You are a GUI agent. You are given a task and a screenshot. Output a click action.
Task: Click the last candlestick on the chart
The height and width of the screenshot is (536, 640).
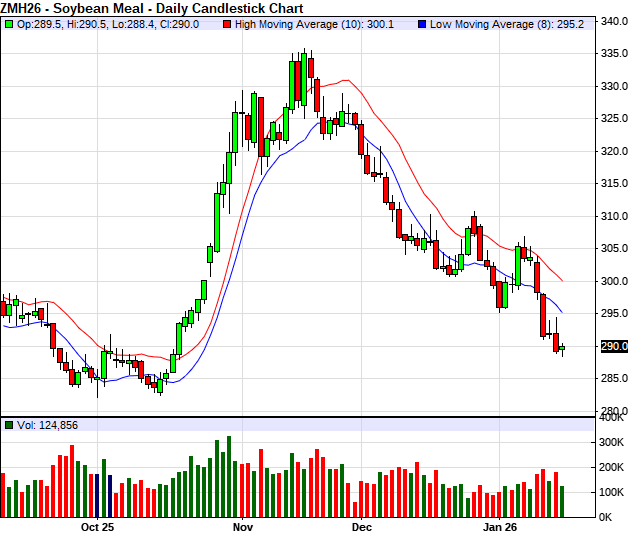[562, 349]
